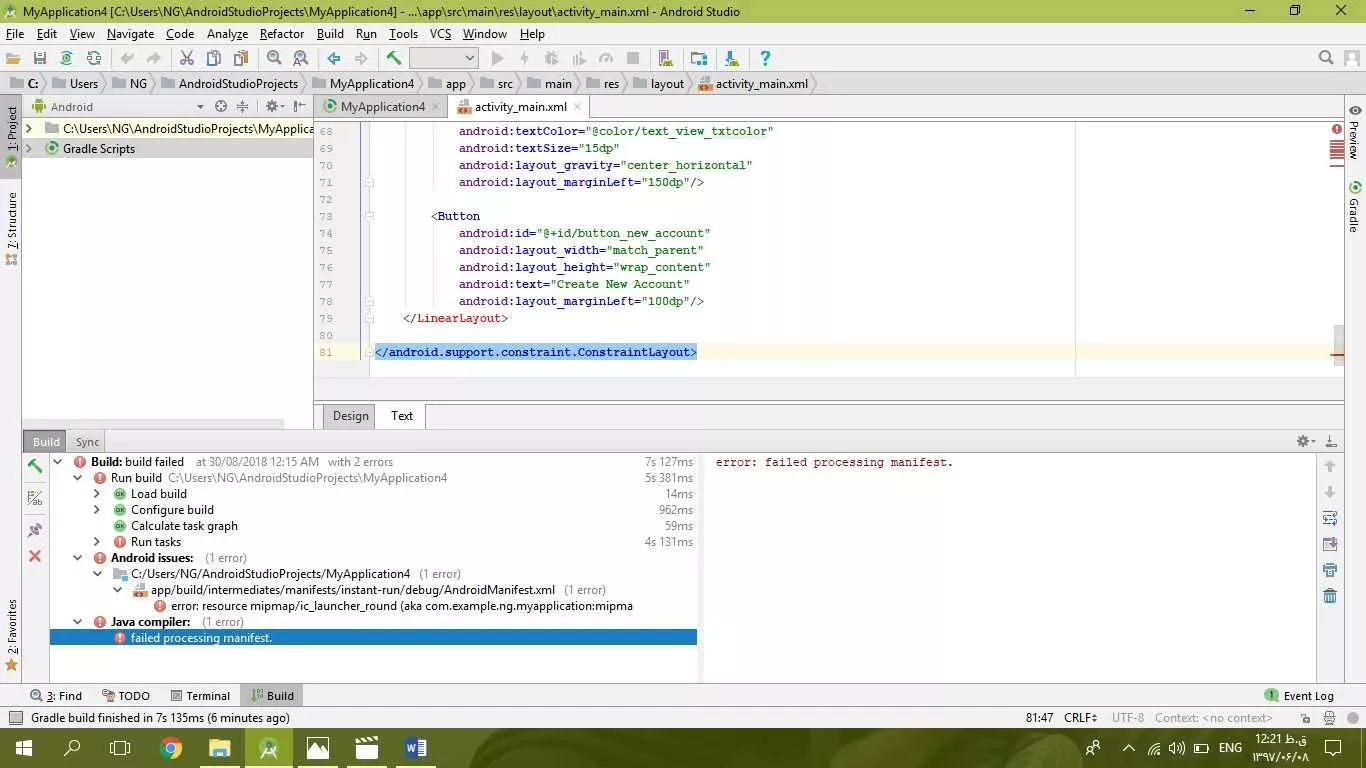Click the Help question mark icon
Screen dimensions: 1366x768
(765, 59)
